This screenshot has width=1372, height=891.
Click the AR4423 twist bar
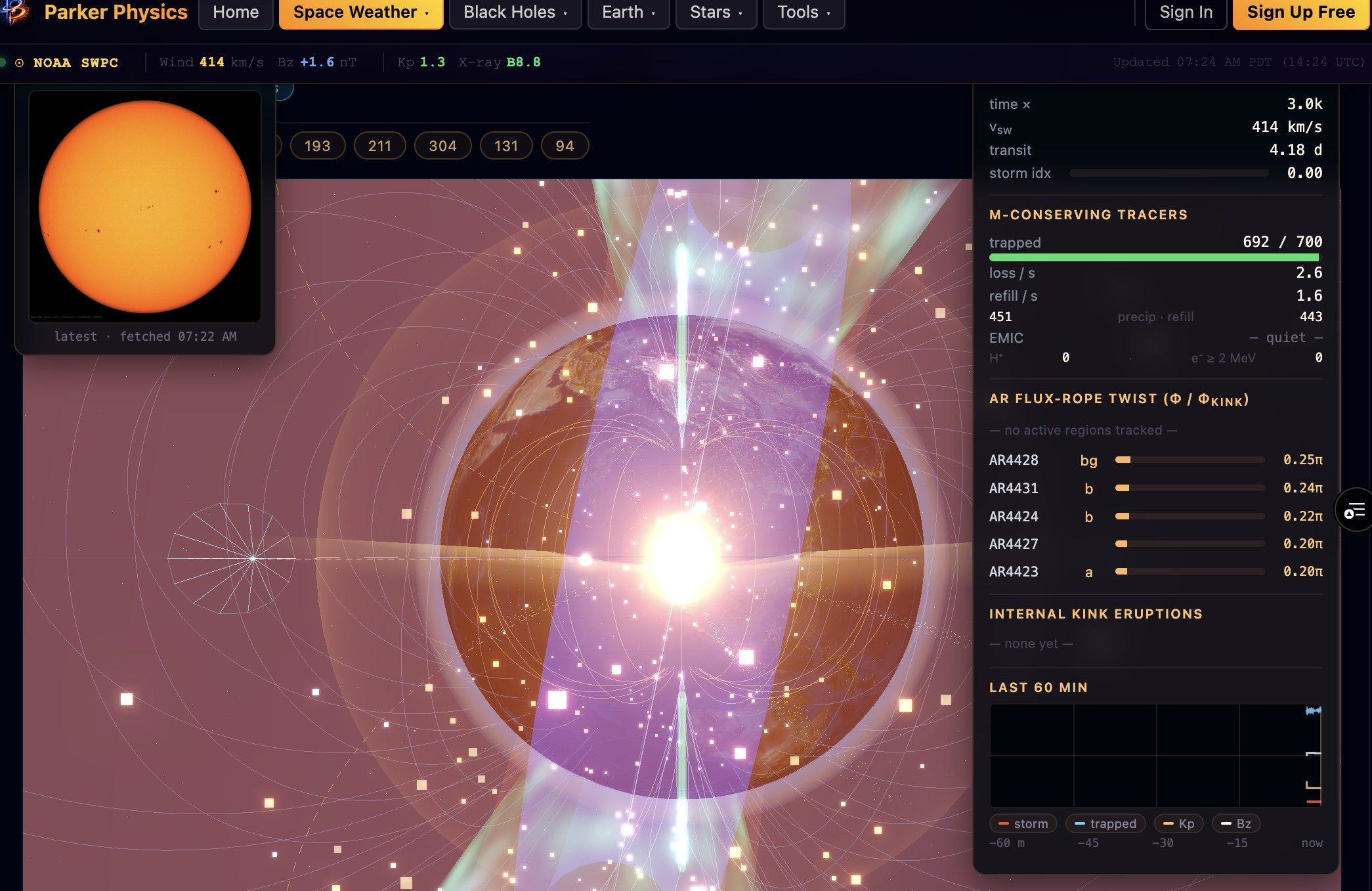1190,572
